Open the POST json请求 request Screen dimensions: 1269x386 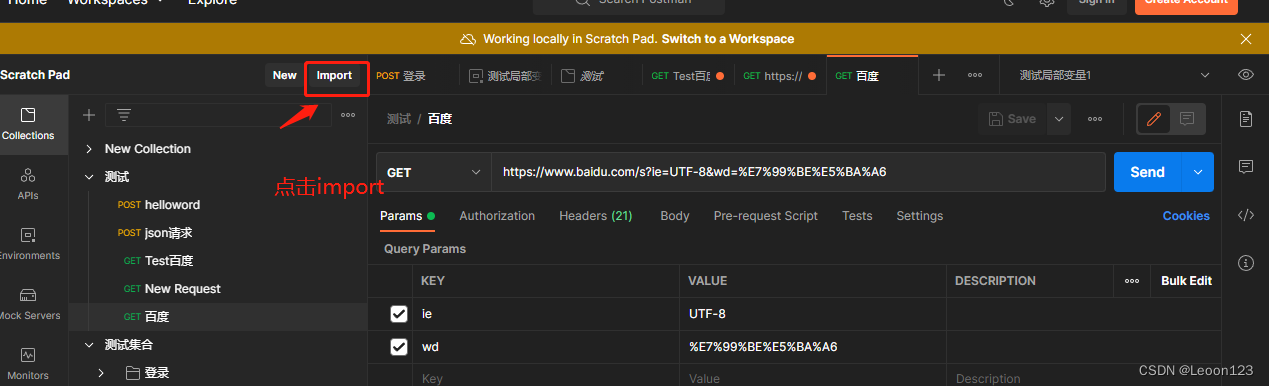pyautogui.click(x=218, y=233)
